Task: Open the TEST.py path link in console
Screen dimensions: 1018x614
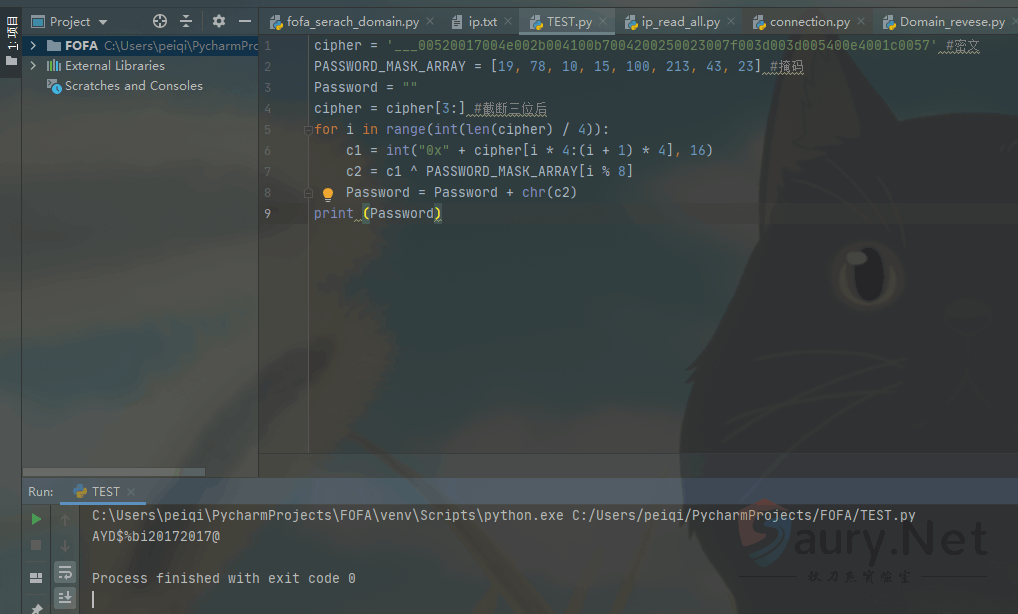Action: (x=743, y=516)
